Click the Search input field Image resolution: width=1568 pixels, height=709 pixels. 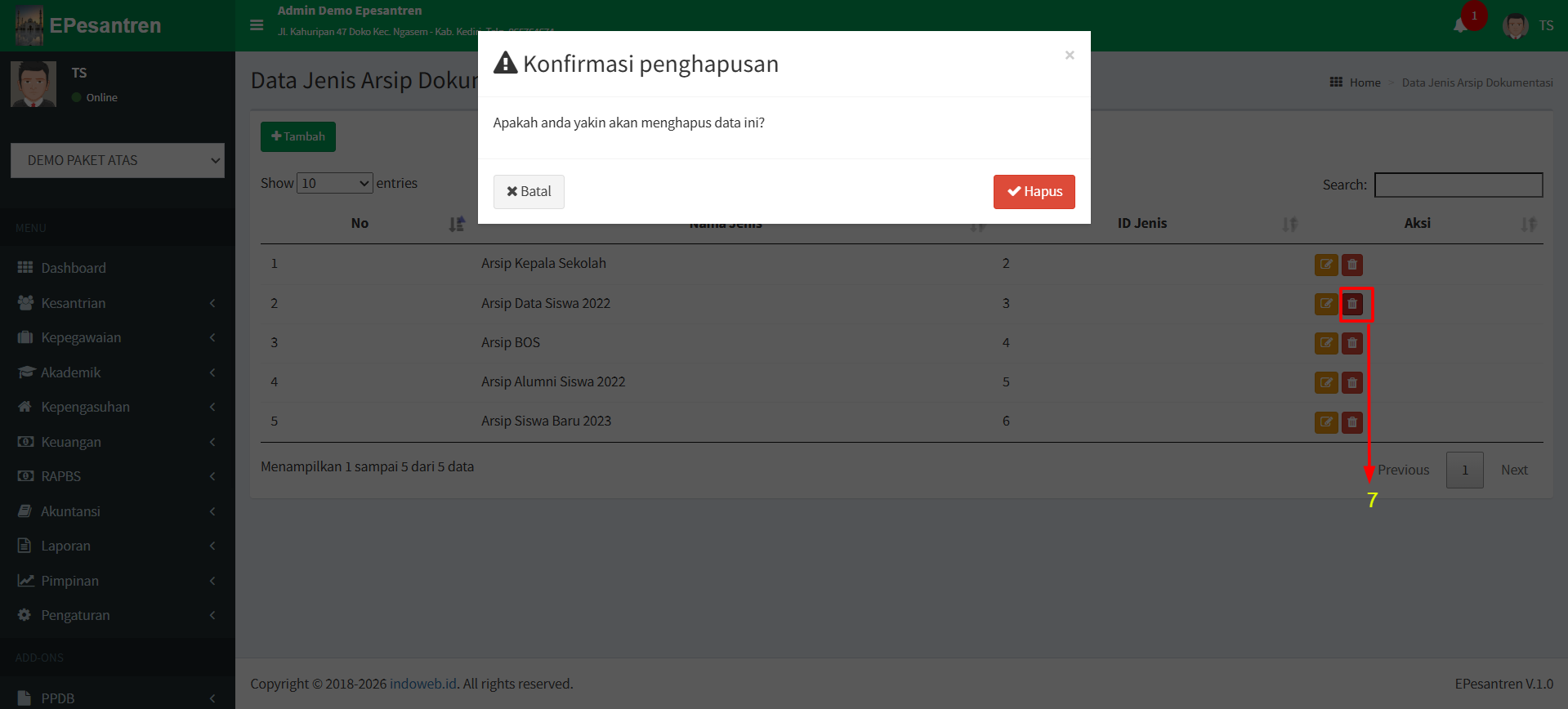click(x=1458, y=185)
